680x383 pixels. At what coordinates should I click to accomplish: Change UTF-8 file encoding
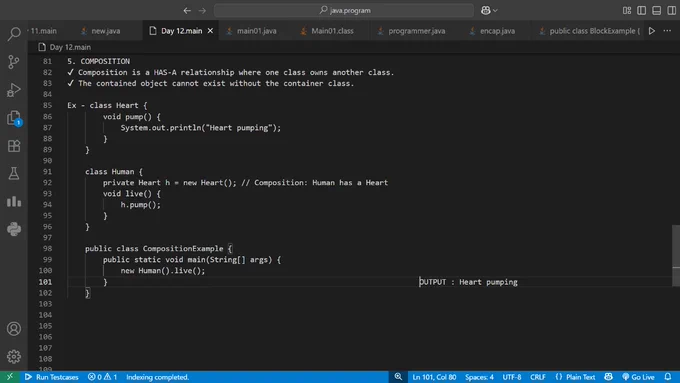[512, 377]
